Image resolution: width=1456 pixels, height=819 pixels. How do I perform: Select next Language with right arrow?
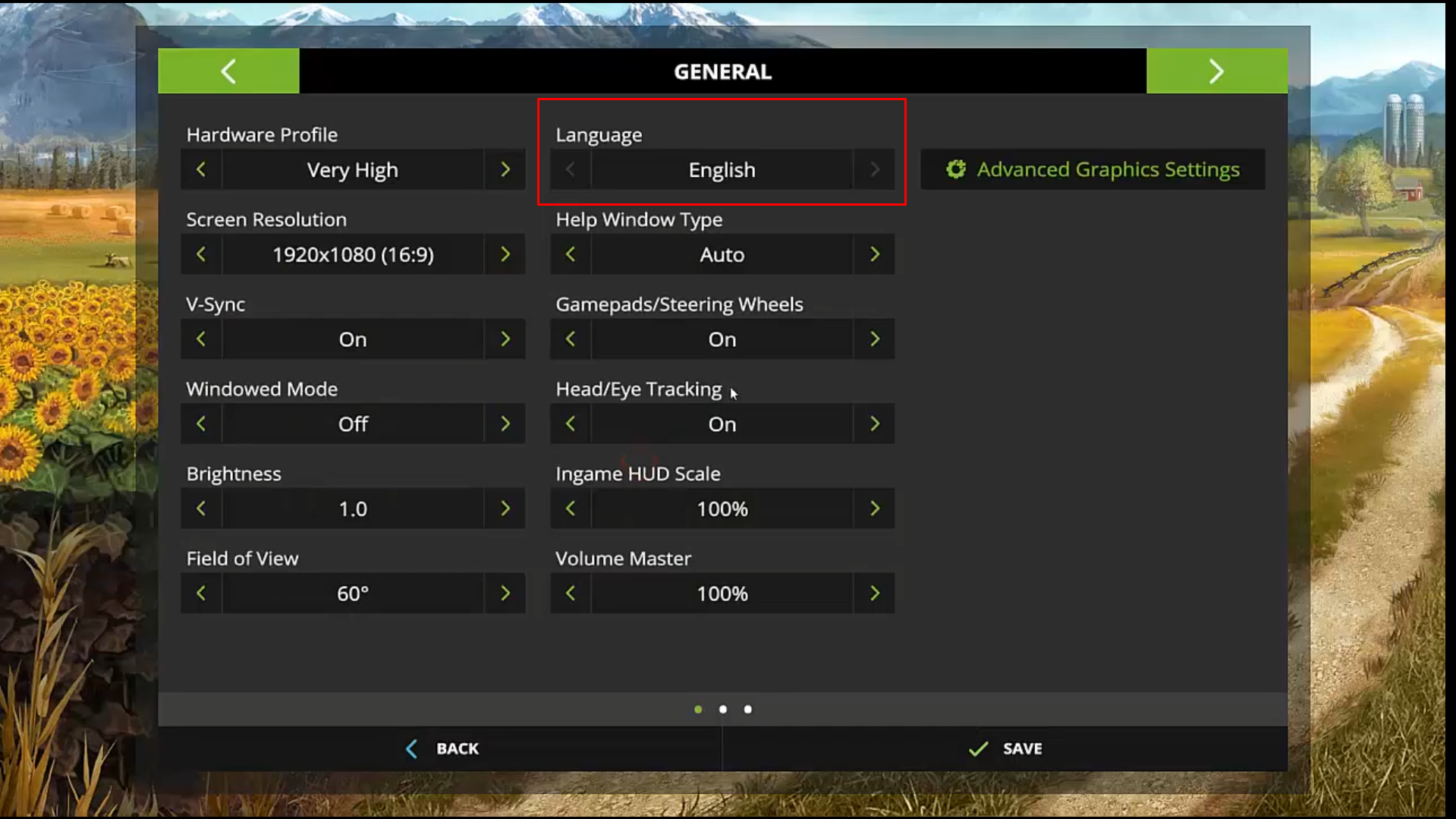click(x=875, y=169)
